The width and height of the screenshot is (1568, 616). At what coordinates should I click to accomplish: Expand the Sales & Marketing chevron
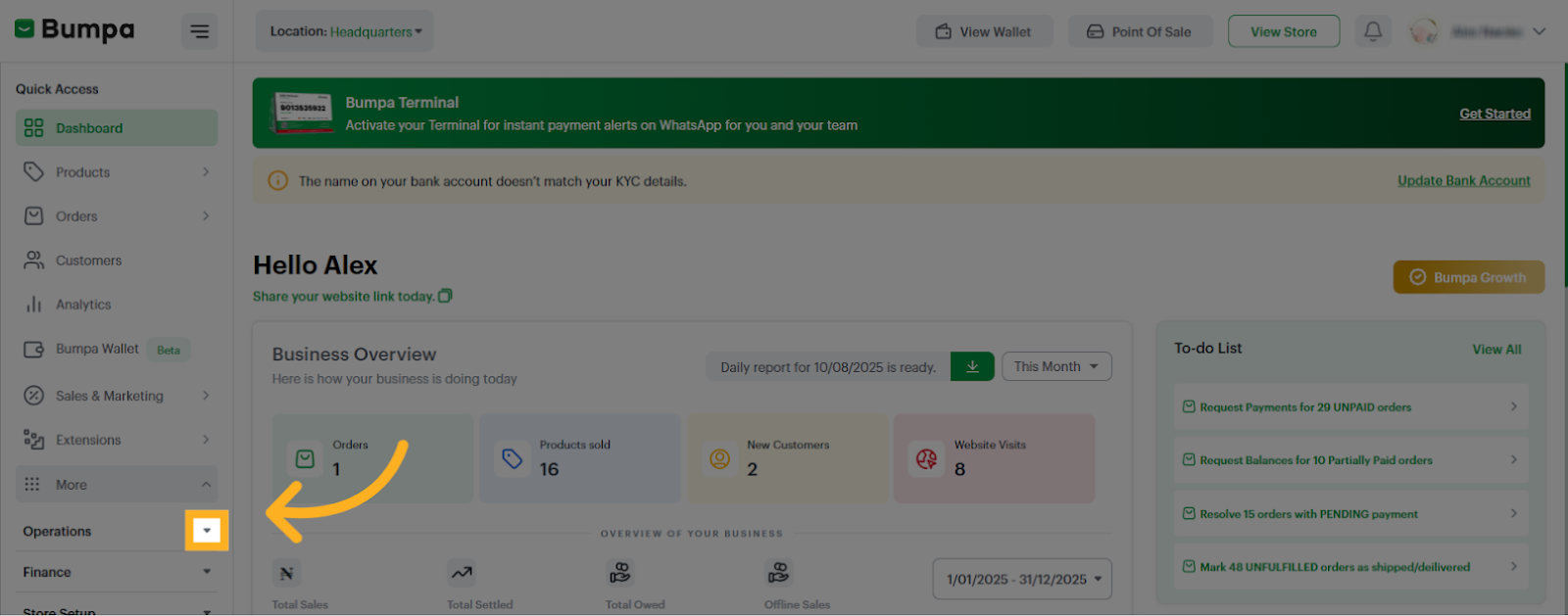pyautogui.click(x=206, y=396)
